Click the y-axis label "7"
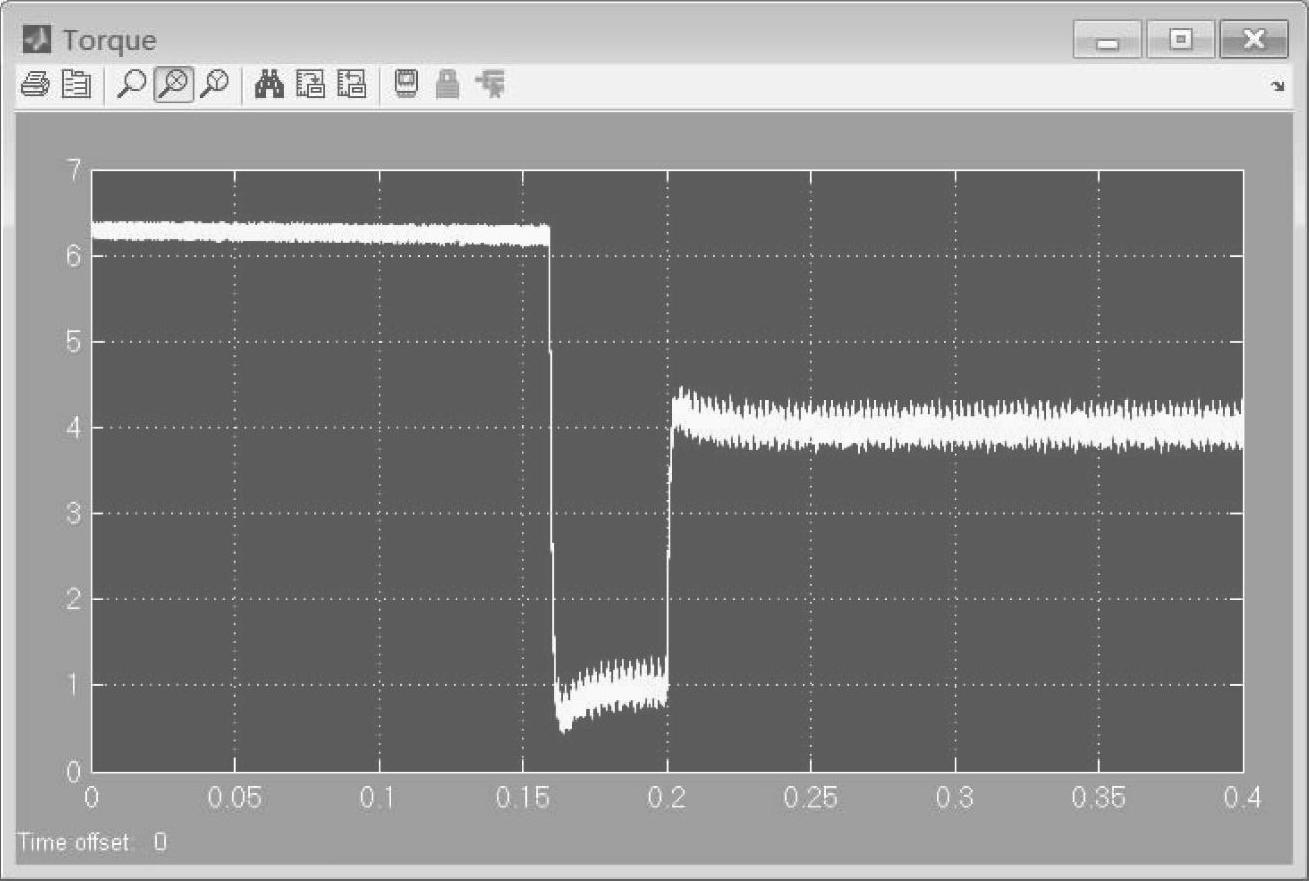The image size is (1309, 881). point(73,170)
